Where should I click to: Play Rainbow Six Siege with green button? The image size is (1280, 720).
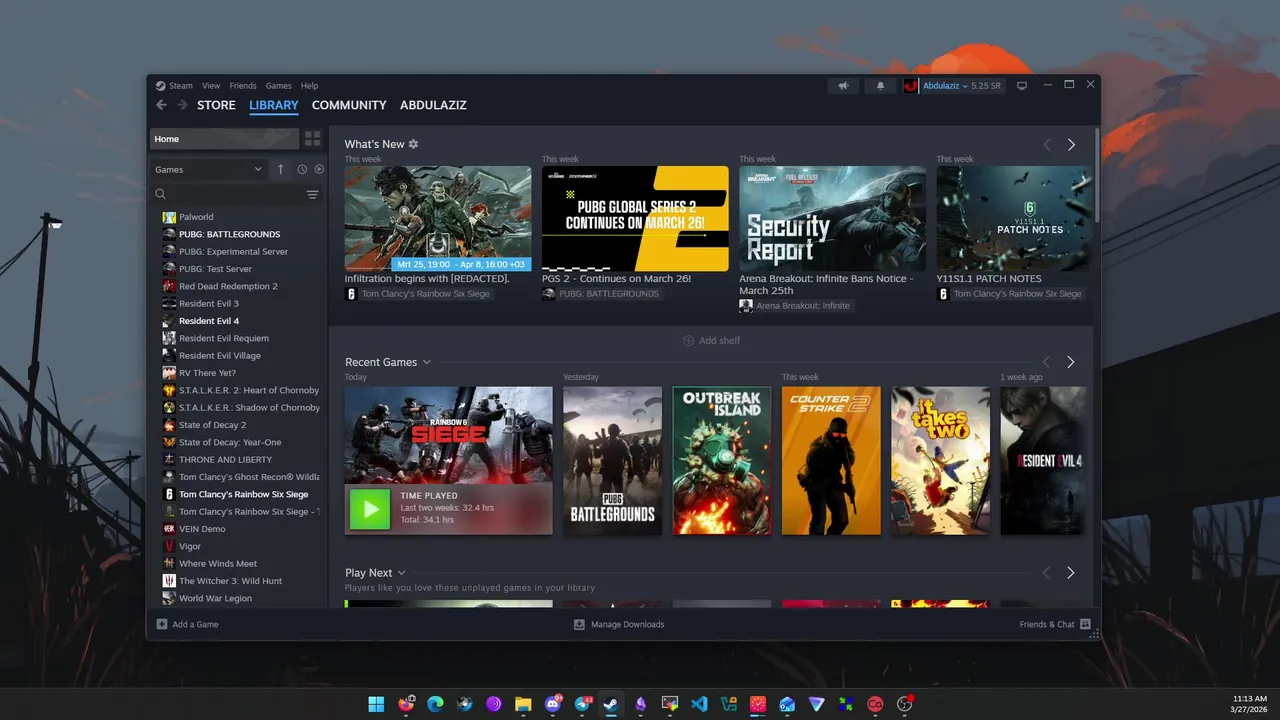click(370, 509)
